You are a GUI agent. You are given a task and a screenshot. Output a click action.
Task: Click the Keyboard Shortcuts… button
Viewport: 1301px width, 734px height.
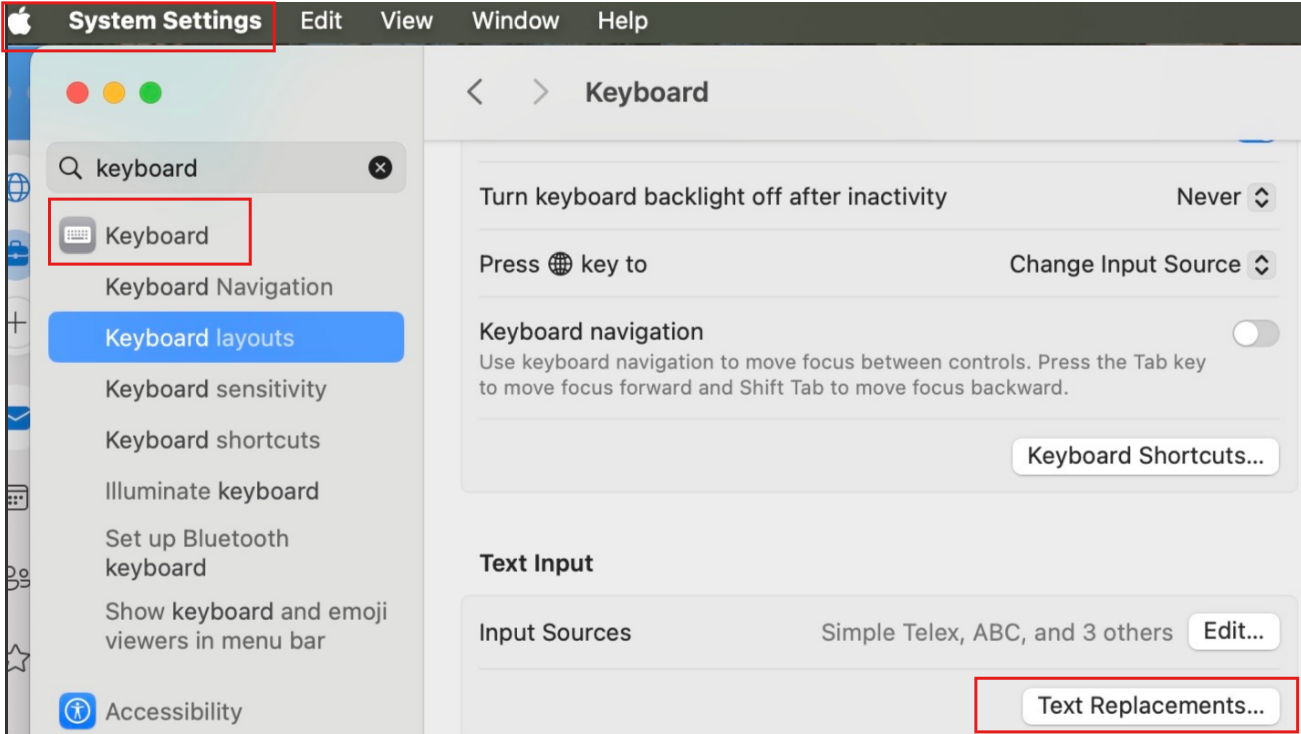pos(1146,456)
